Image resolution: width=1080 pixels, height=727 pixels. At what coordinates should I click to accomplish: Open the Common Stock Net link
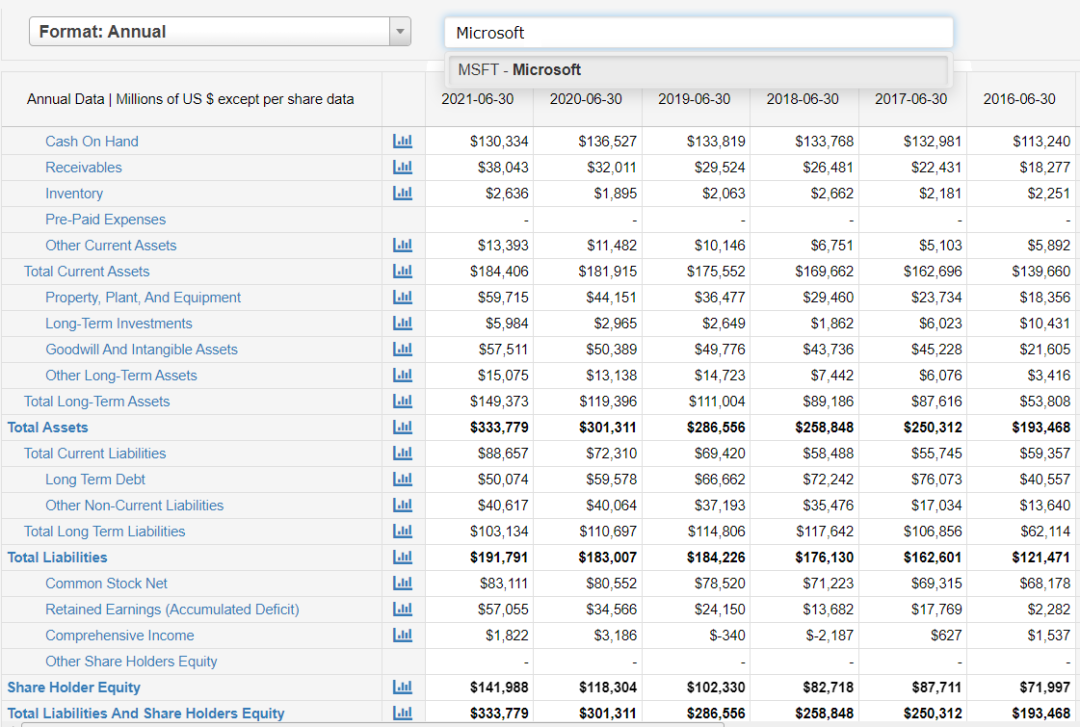106,584
